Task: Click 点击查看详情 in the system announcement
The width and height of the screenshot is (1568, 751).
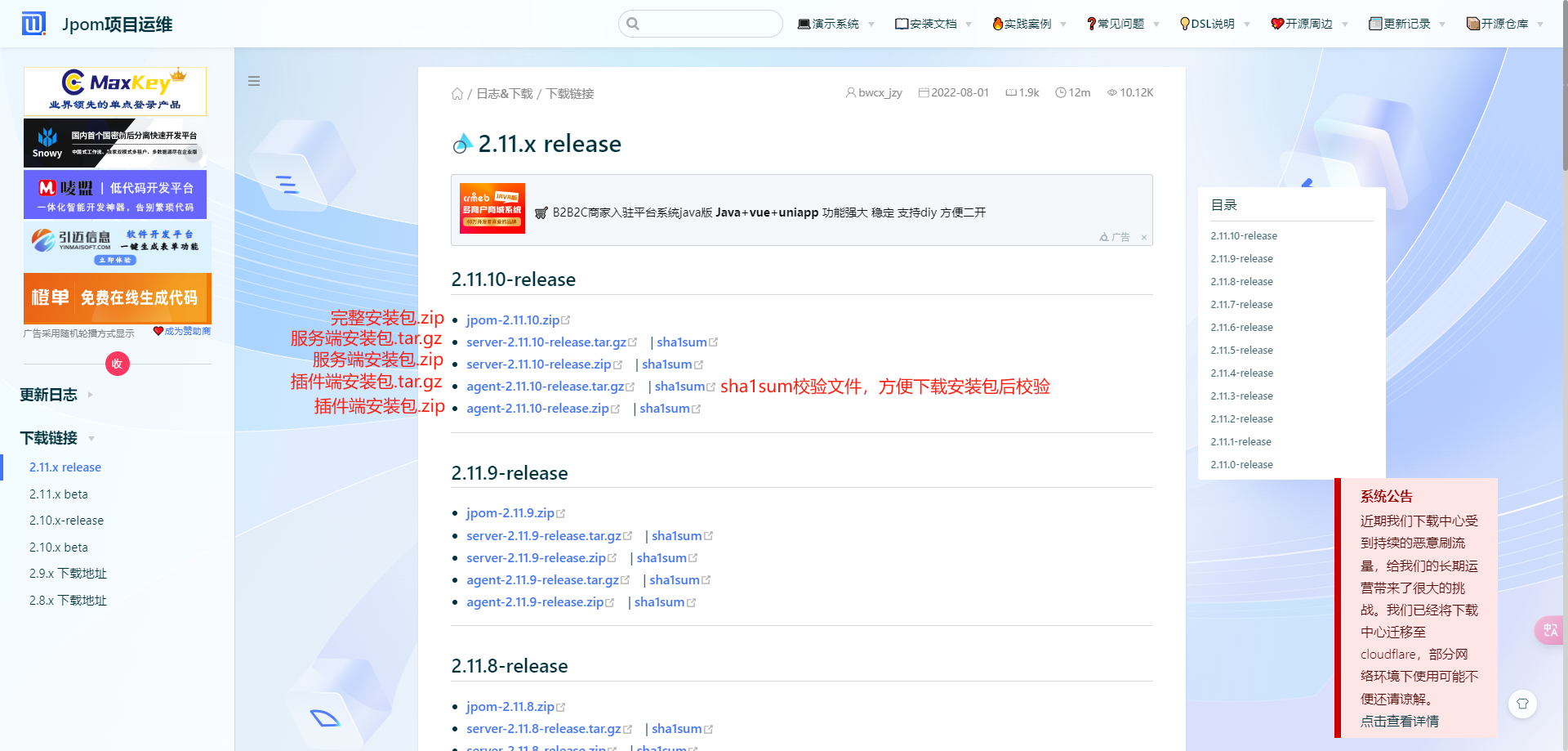Action: click(x=1399, y=722)
